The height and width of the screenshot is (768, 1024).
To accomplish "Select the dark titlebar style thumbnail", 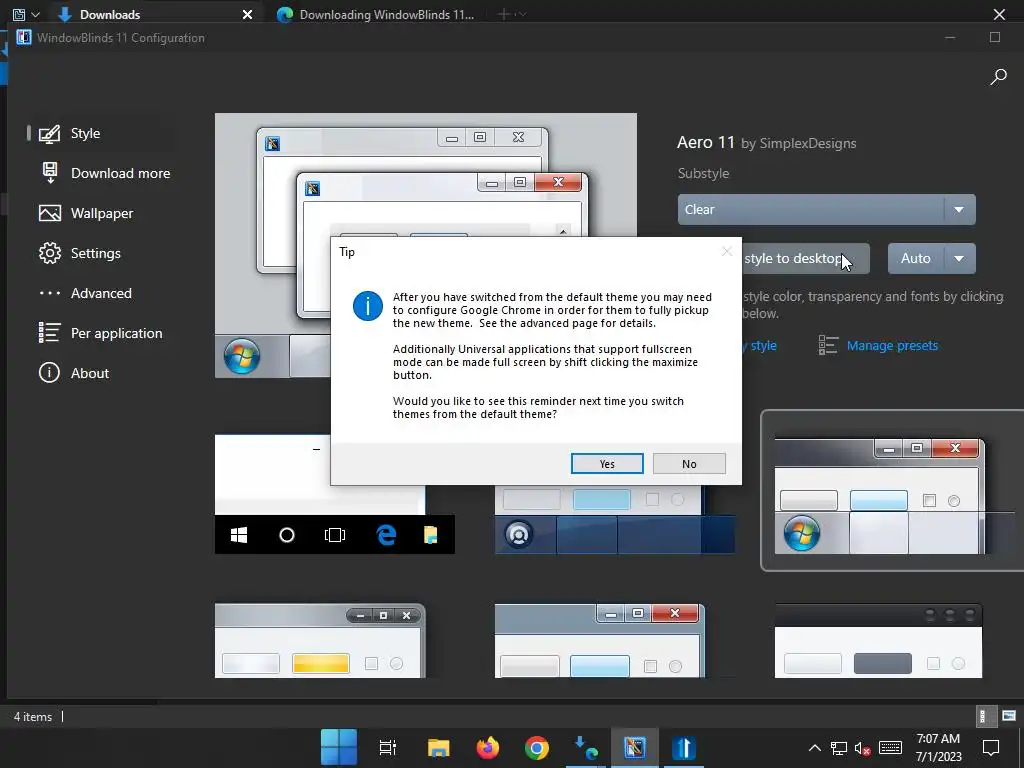I will tap(878, 641).
